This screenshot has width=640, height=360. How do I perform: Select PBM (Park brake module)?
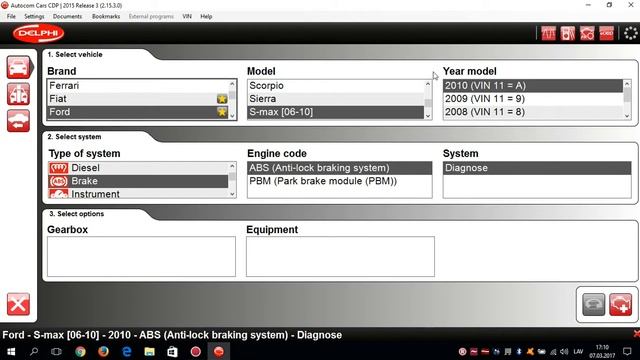click(x=340, y=181)
